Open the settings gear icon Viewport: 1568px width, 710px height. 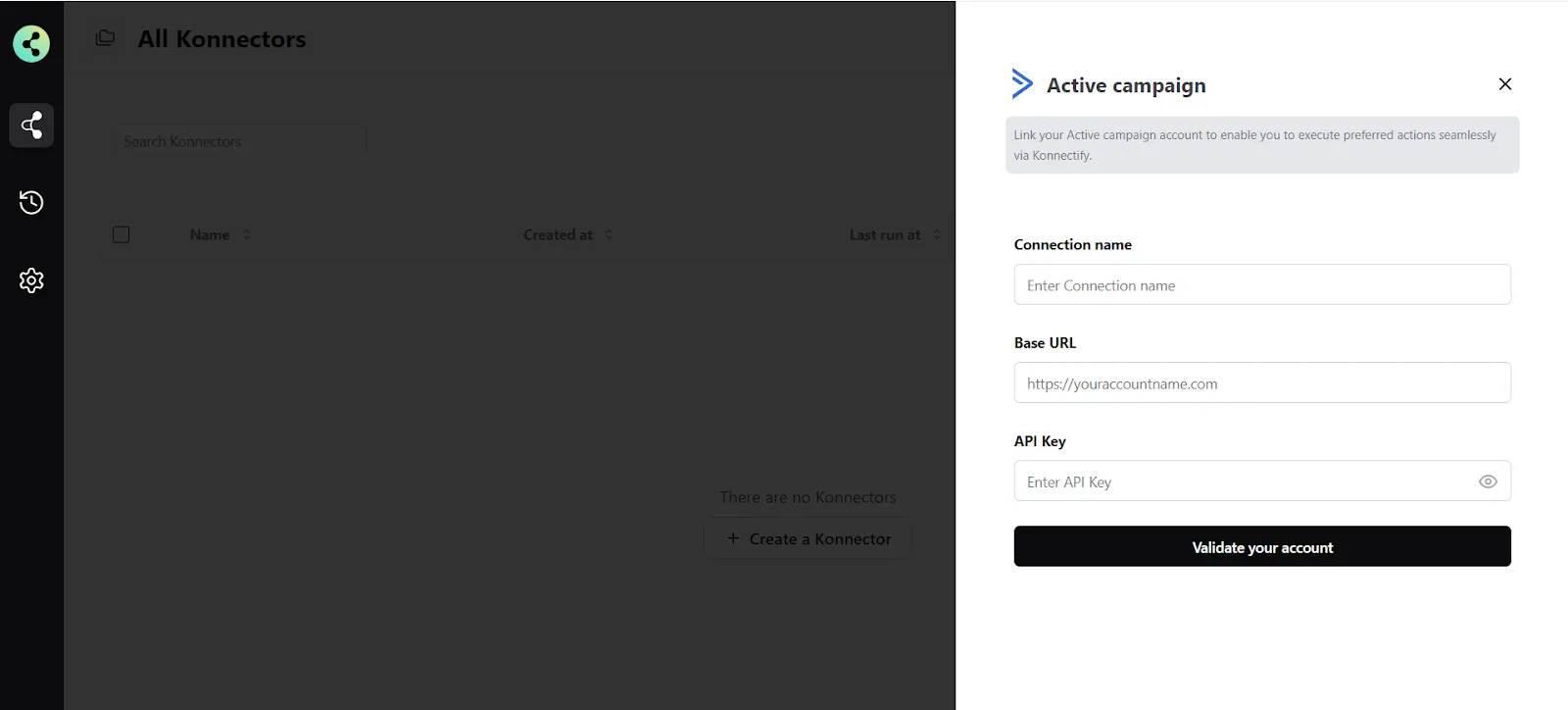(x=31, y=280)
